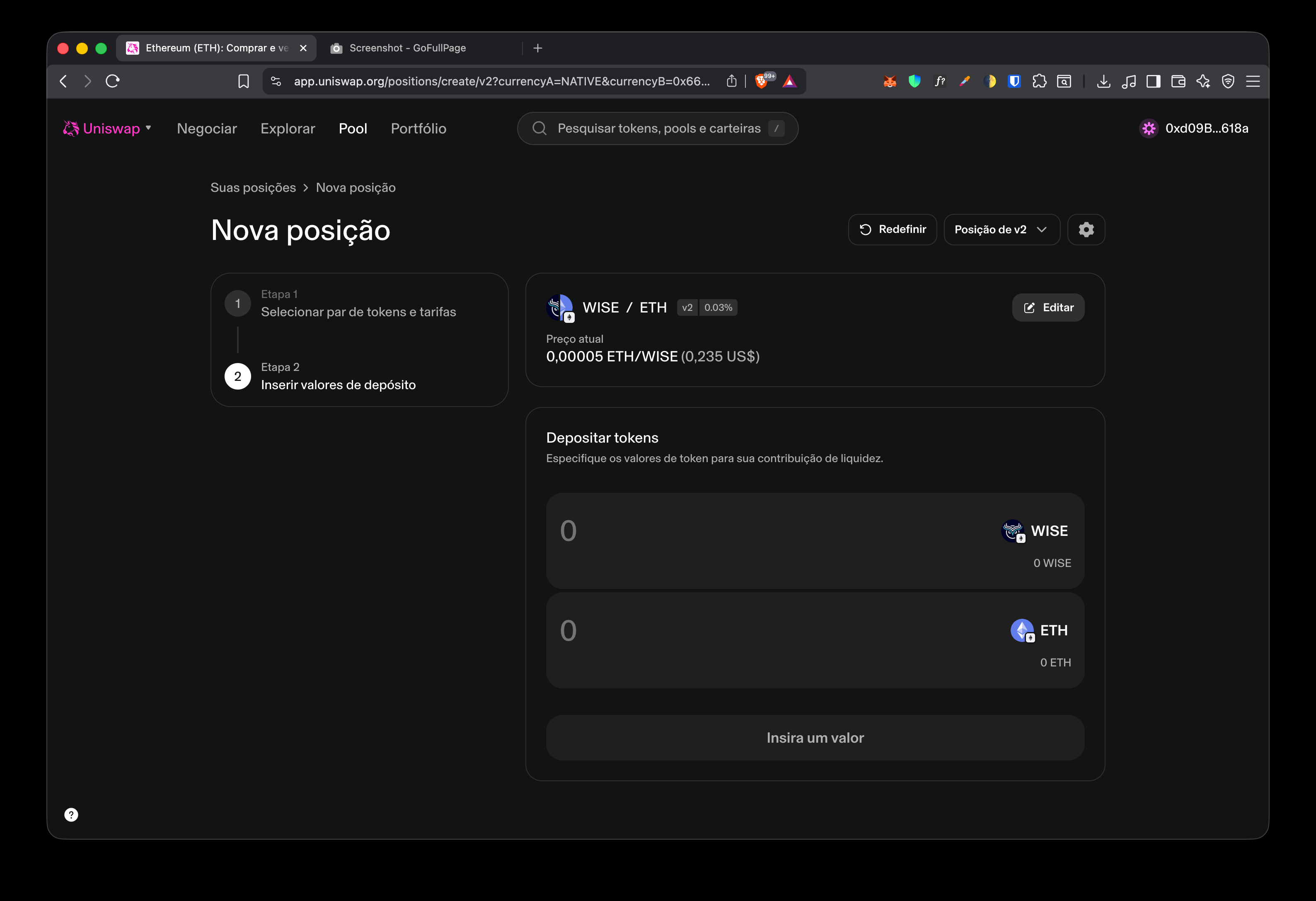Click the 0 ETH balance text
1316x901 pixels.
(x=1055, y=663)
